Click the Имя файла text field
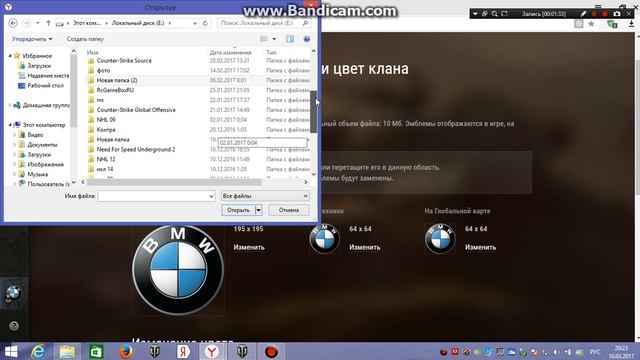 point(153,196)
